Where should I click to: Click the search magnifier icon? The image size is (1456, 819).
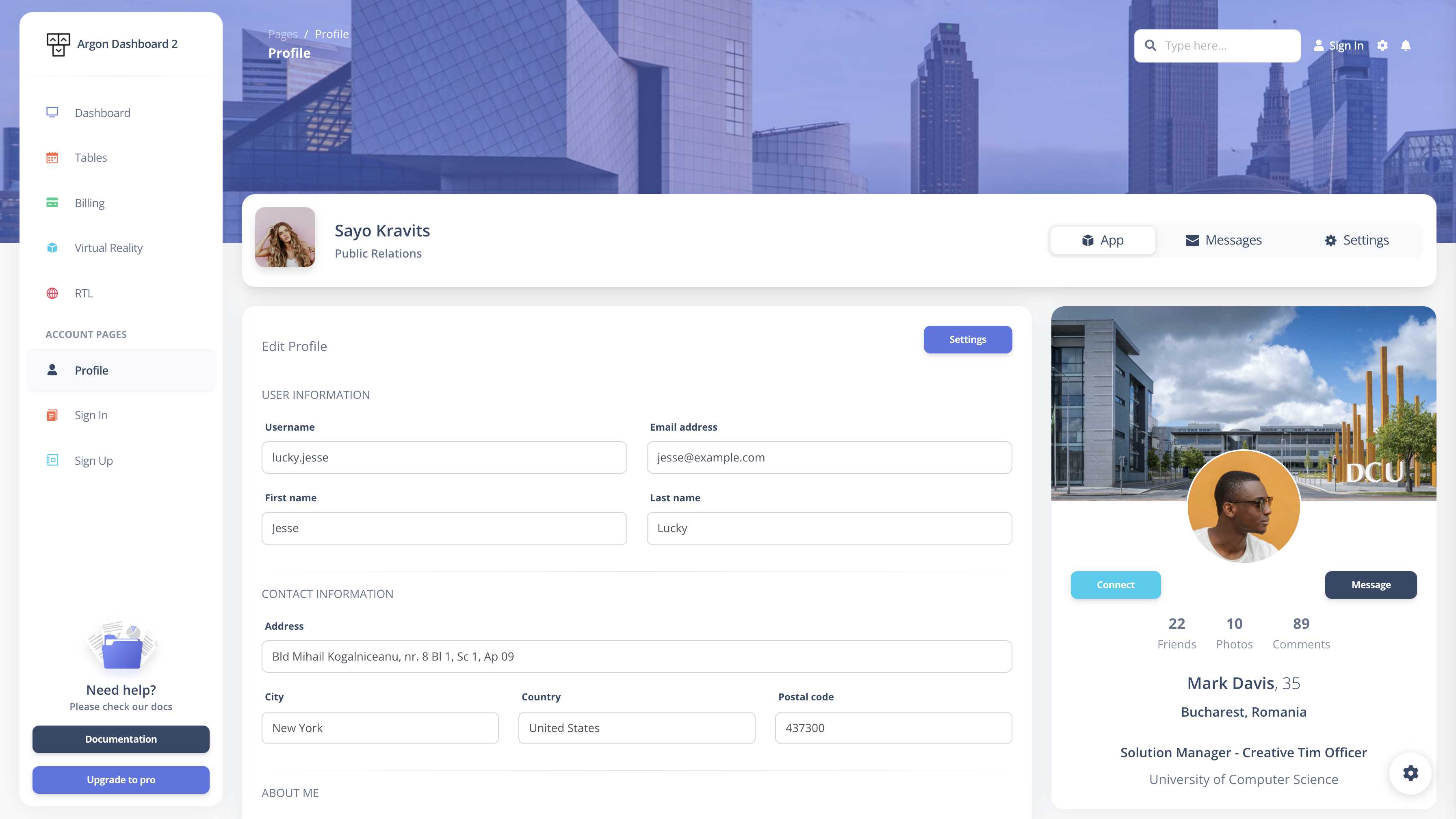pos(1151,45)
